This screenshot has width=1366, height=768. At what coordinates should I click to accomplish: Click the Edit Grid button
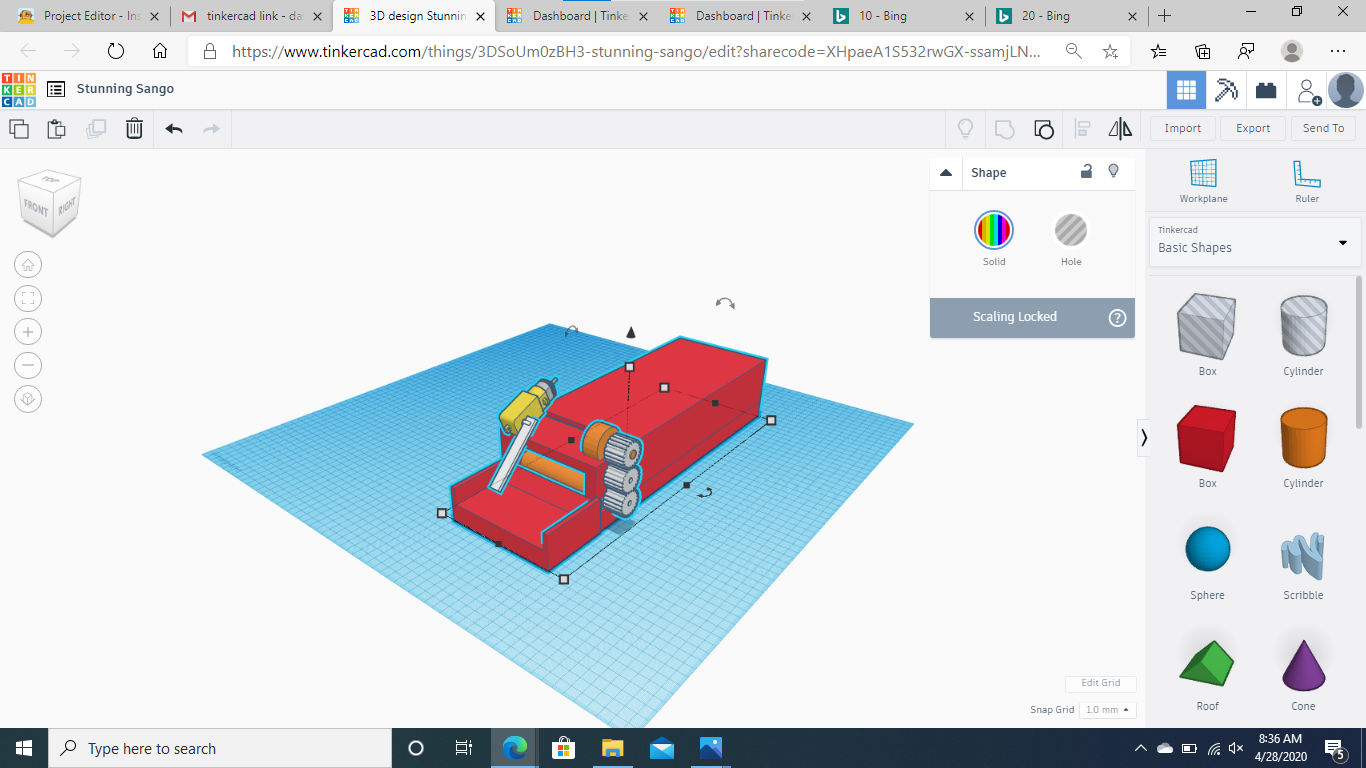pyautogui.click(x=1101, y=683)
